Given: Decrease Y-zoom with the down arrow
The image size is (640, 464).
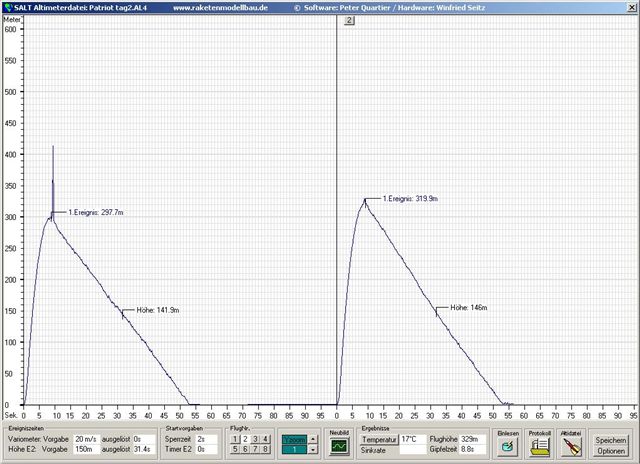Looking at the screenshot, I should click(313, 450).
